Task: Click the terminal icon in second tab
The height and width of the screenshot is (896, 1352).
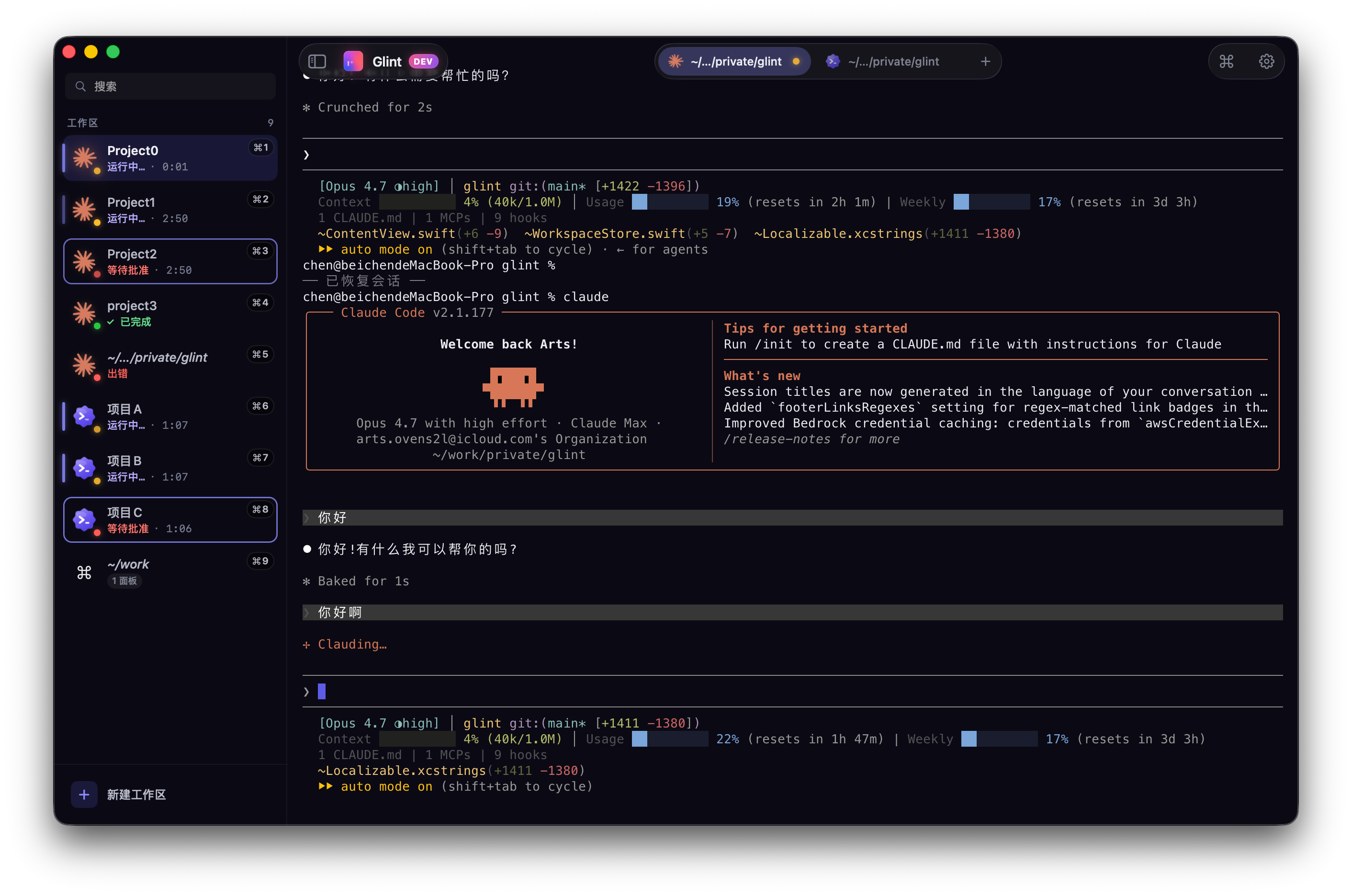Action: pyautogui.click(x=833, y=61)
